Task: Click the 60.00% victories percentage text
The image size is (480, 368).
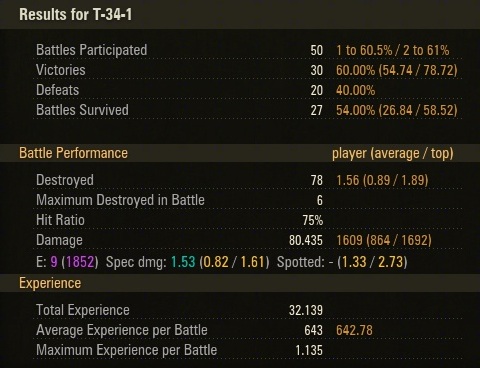Action: tap(355, 70)
